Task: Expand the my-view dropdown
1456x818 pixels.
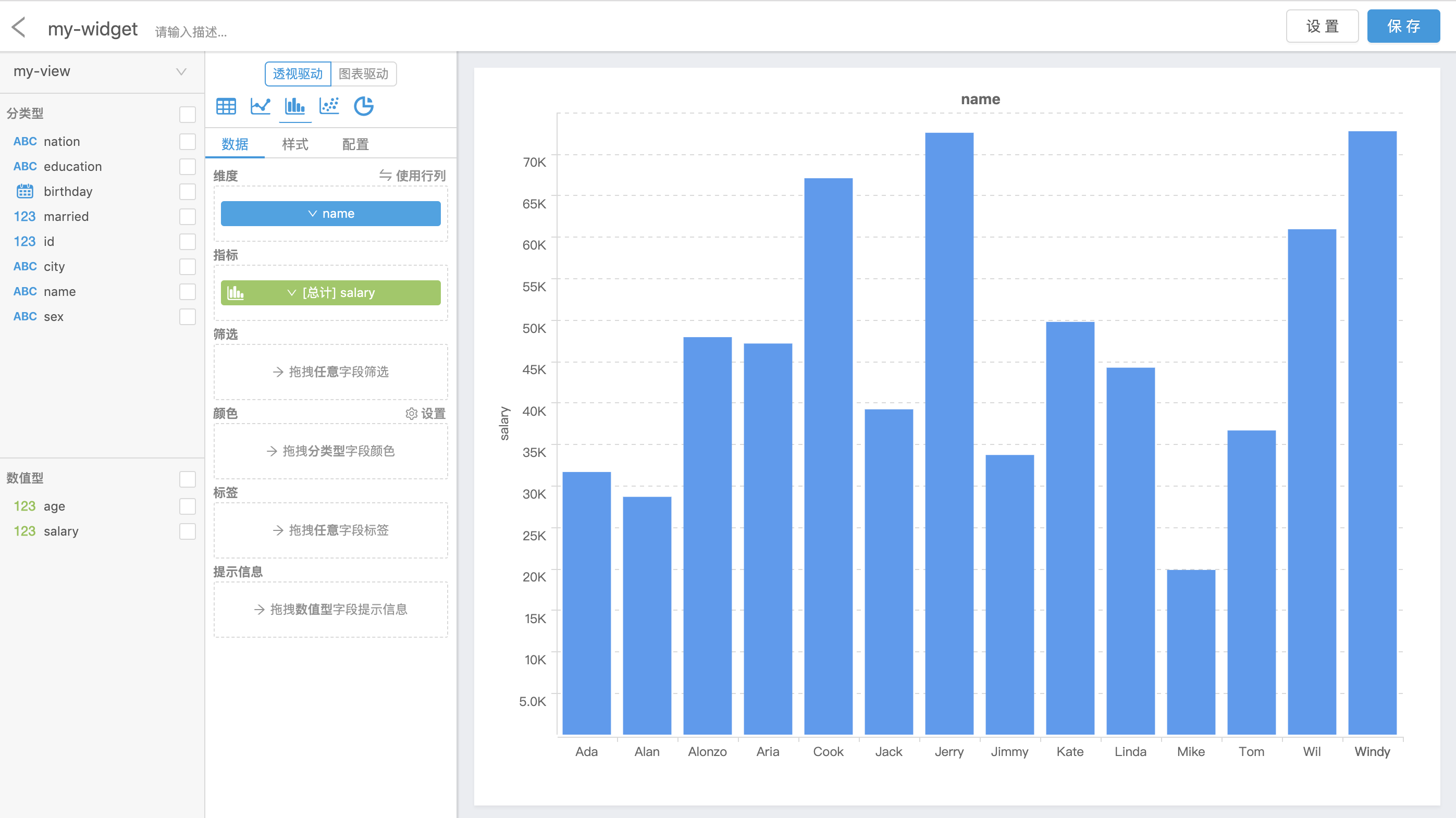Action: click(x=181, y=72)
